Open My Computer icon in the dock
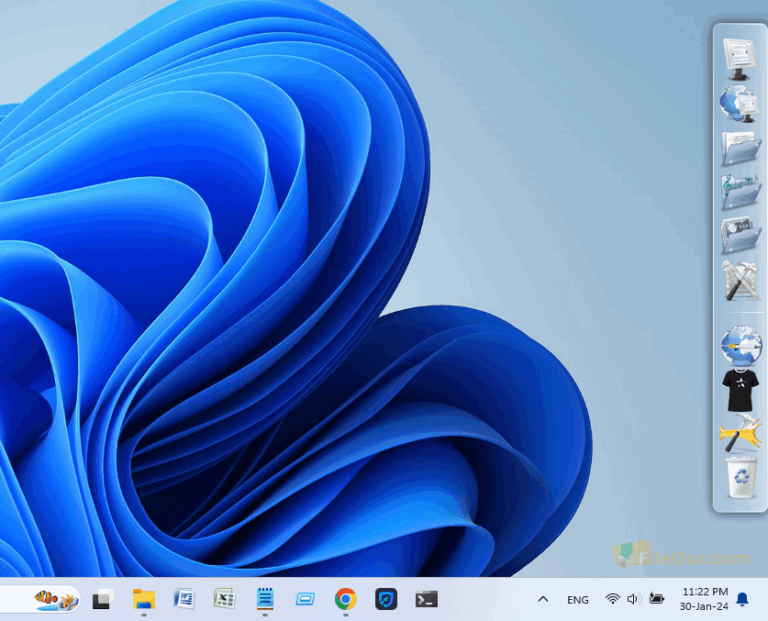 point(740,58)
